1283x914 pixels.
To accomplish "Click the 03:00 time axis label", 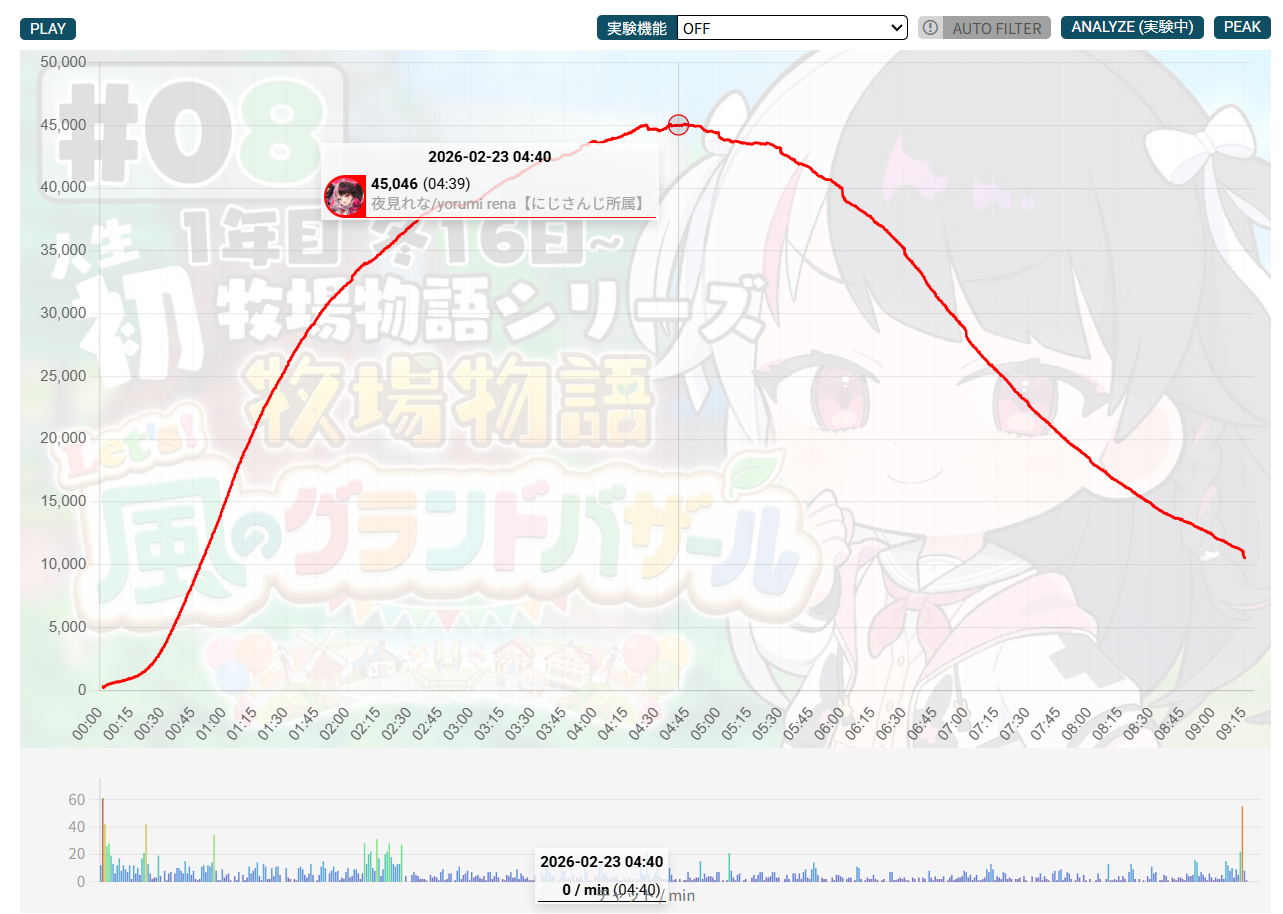I will pos(459,722).
